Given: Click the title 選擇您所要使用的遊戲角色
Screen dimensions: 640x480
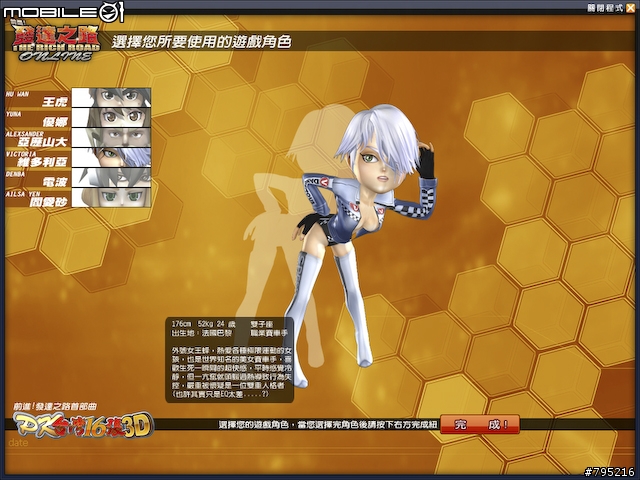Looking at the screenshot, I should coord(201,42).
